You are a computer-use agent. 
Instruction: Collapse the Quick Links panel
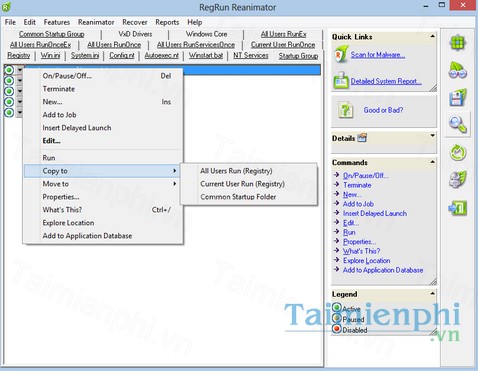click(432, 36)
